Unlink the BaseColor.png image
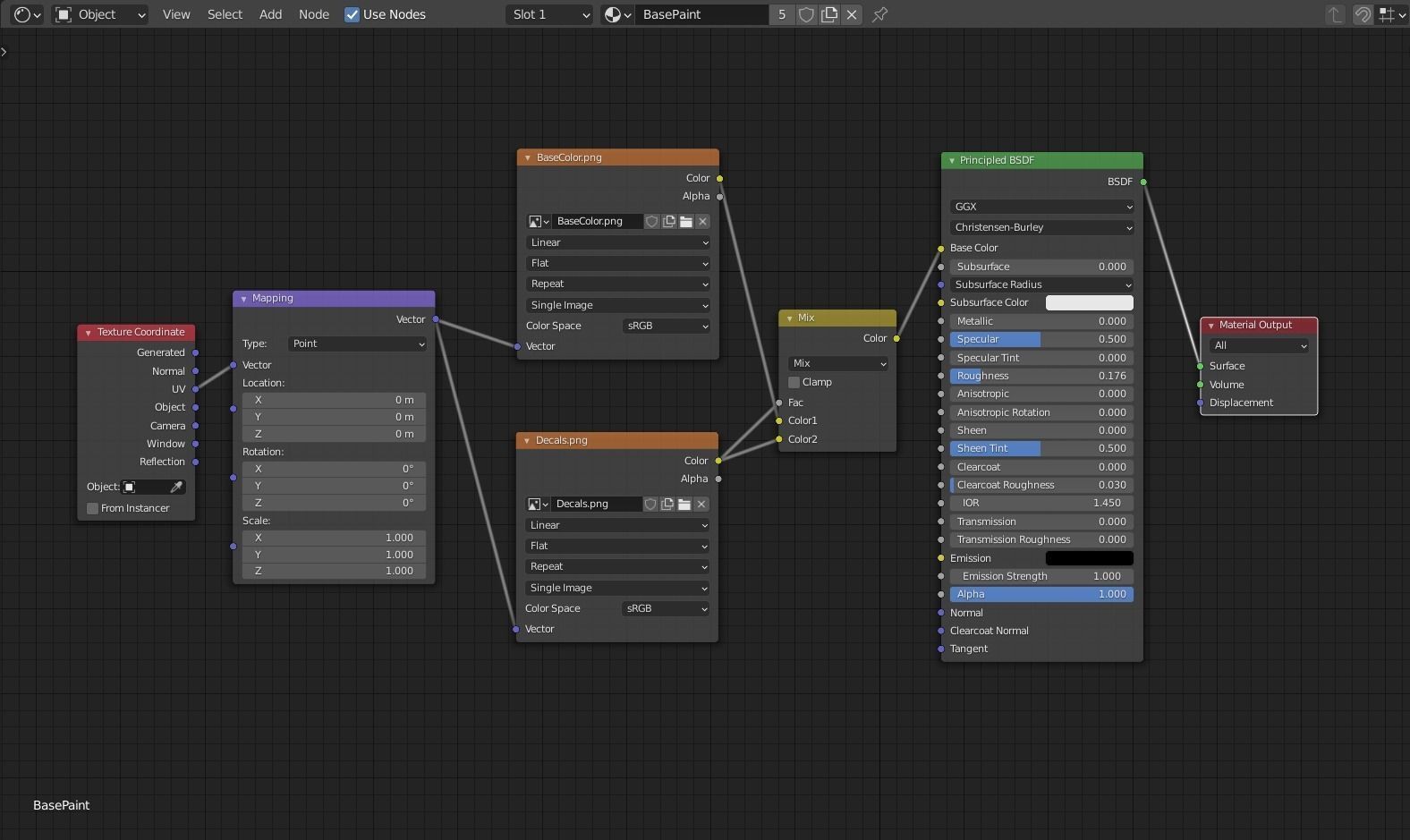 (703, 221)
